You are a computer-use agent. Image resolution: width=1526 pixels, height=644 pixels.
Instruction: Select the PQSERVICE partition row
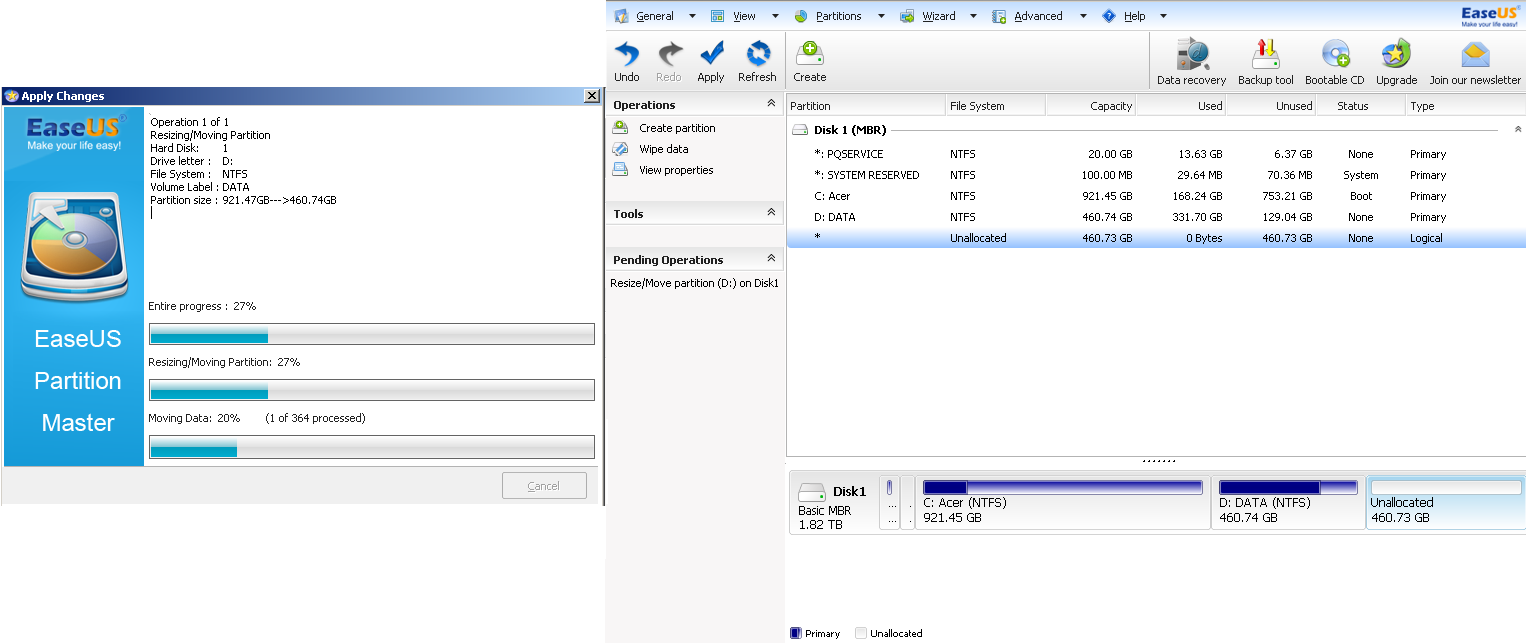click(x=1156, y=154)
